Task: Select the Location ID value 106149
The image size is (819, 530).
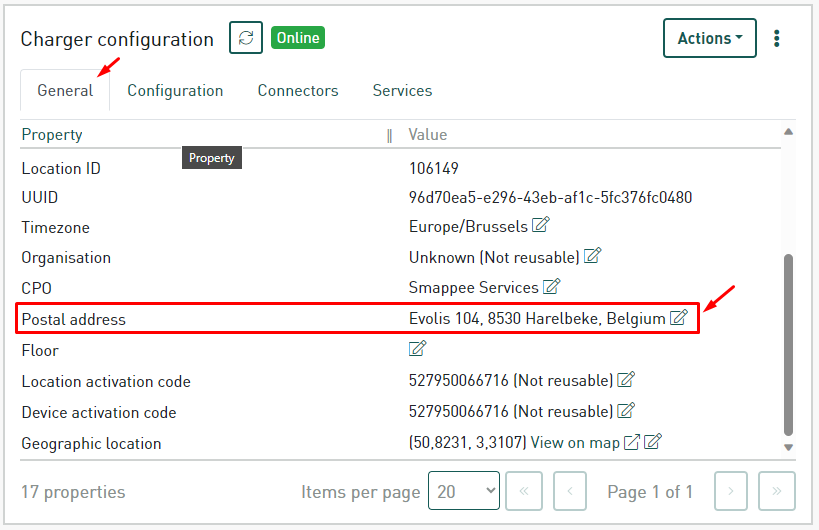Action: 434,168
